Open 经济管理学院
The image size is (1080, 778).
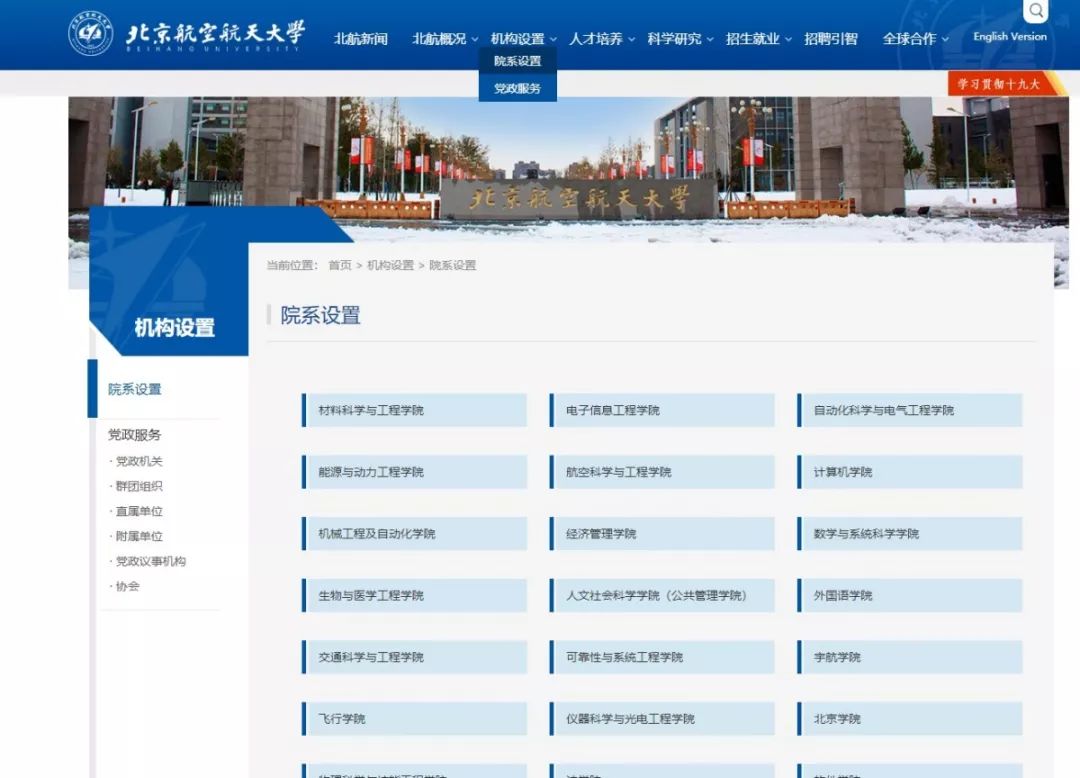(662, 534)
